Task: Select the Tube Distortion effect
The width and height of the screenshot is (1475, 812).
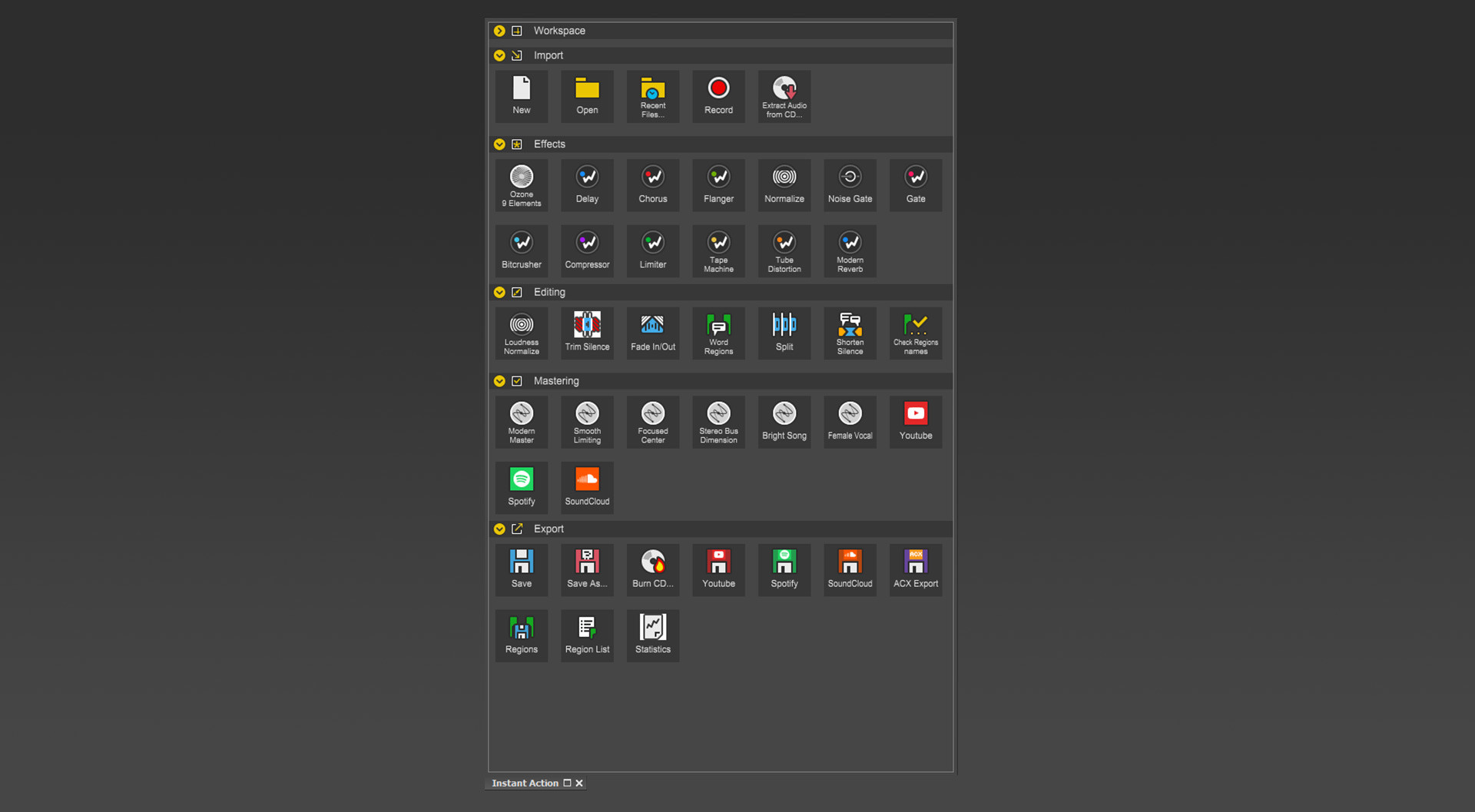Action: pos(784,250)
